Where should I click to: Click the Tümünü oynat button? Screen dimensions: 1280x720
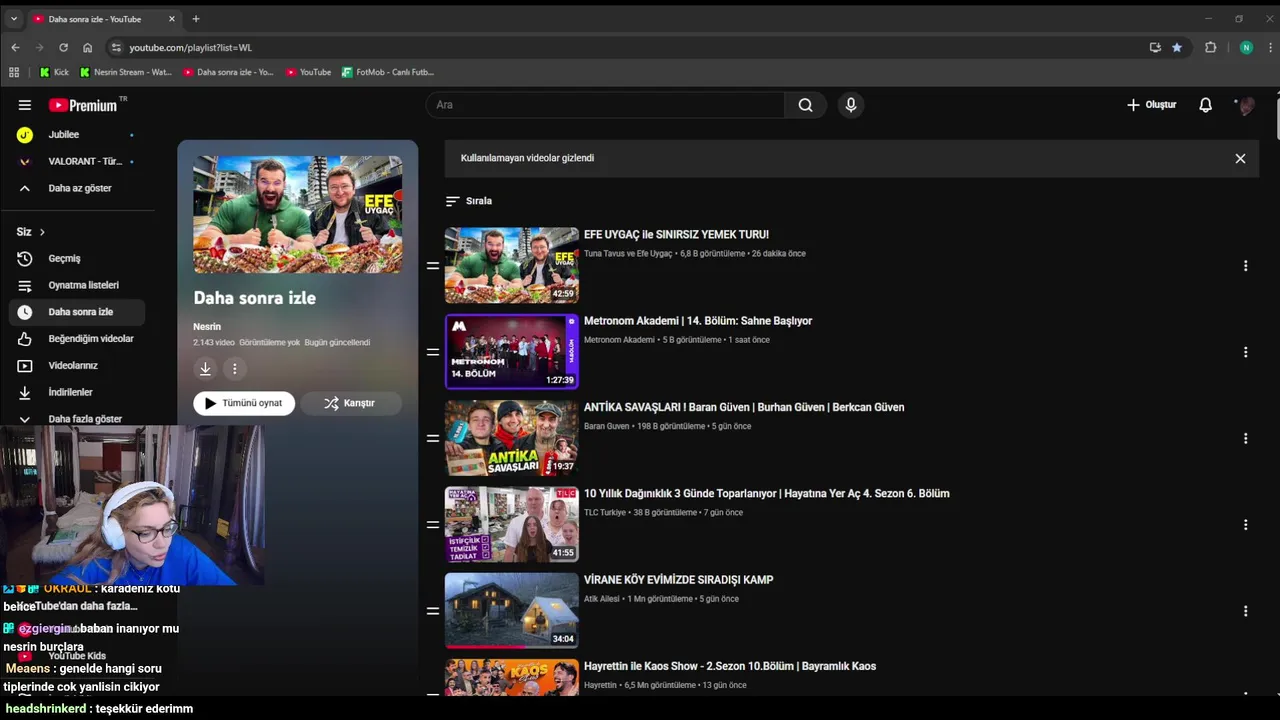point(244,403)
